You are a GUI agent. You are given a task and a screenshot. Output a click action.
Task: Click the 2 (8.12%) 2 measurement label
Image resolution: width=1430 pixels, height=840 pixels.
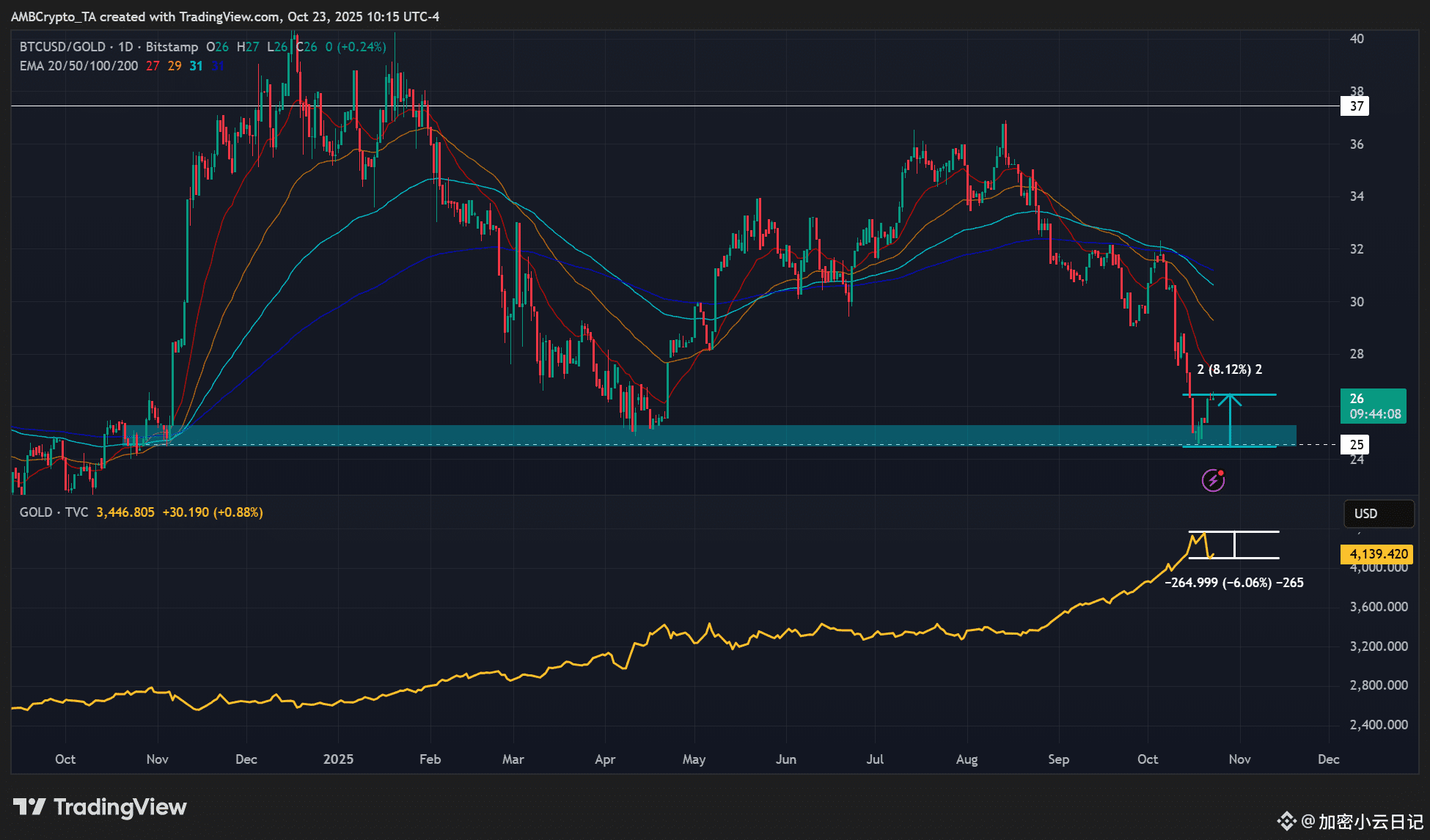click(x=1229, y=369)
